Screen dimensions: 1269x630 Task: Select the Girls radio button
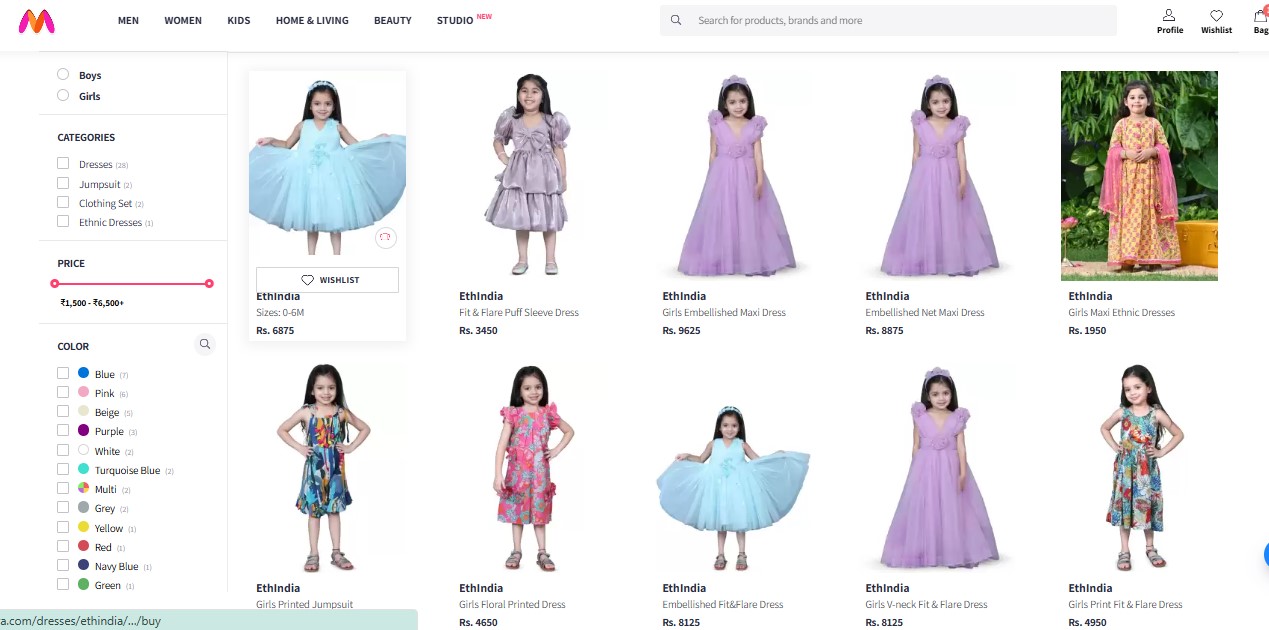tap(63, 95)
